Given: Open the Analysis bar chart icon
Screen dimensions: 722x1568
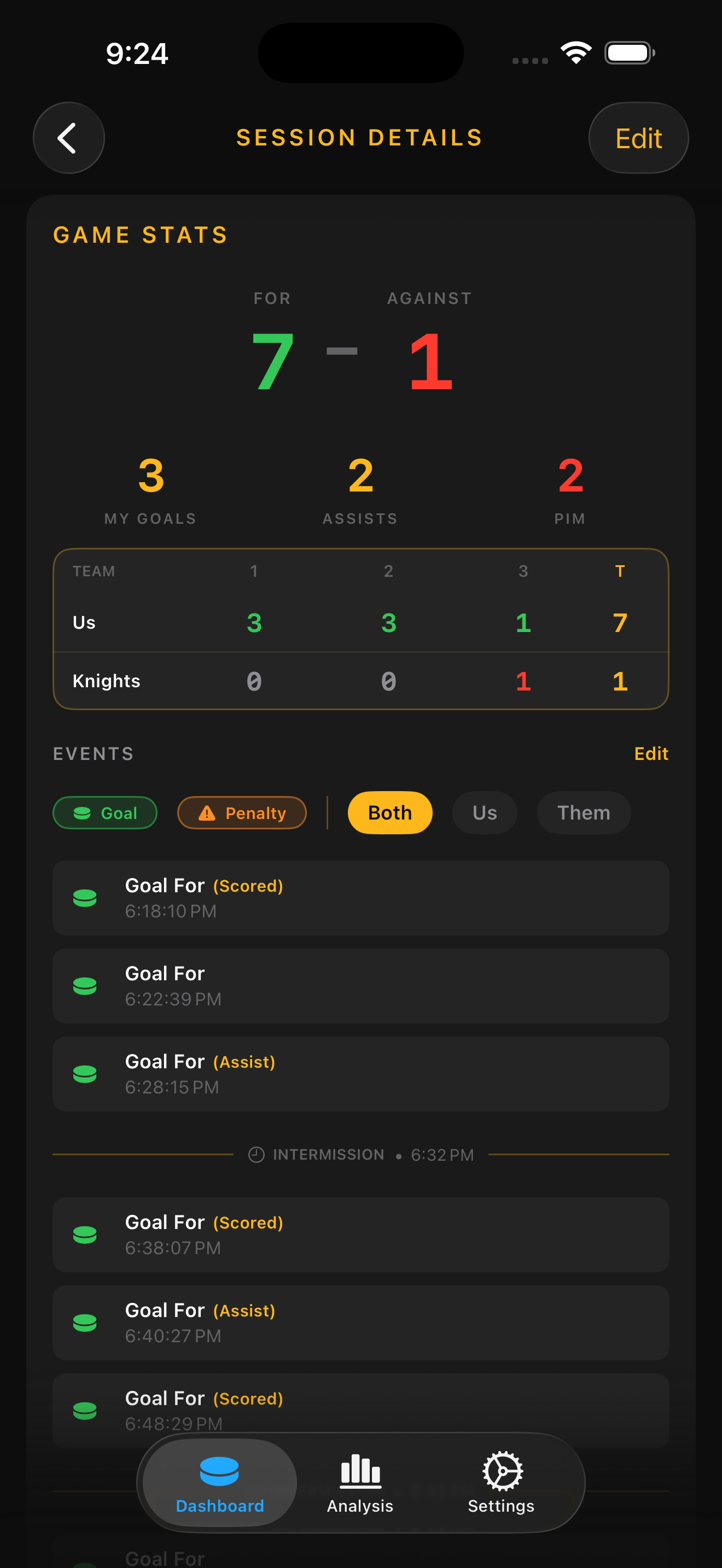Looking at the screenshot, I should [x=360, y=1471].
